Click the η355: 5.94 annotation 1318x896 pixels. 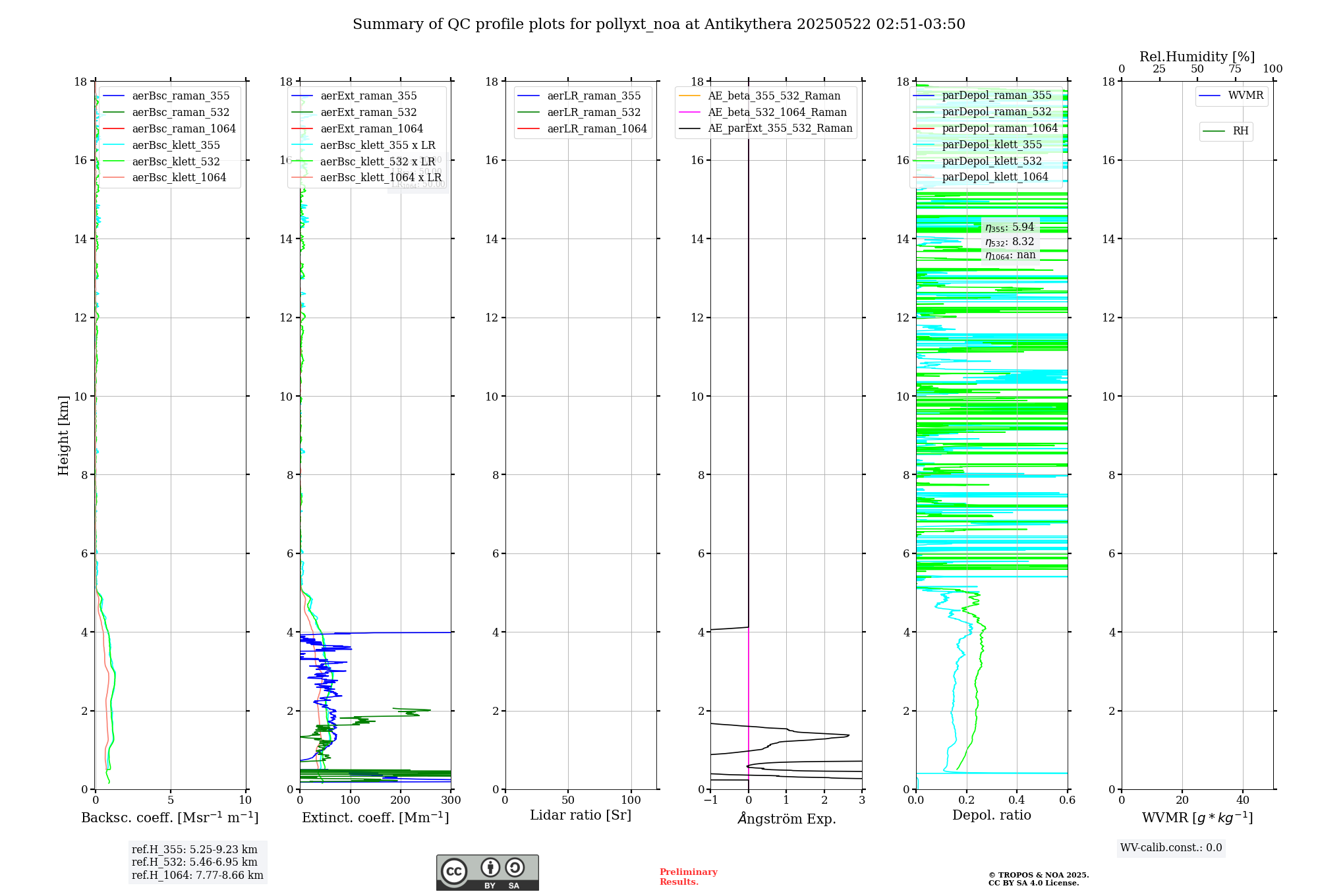pos(1010,227)
